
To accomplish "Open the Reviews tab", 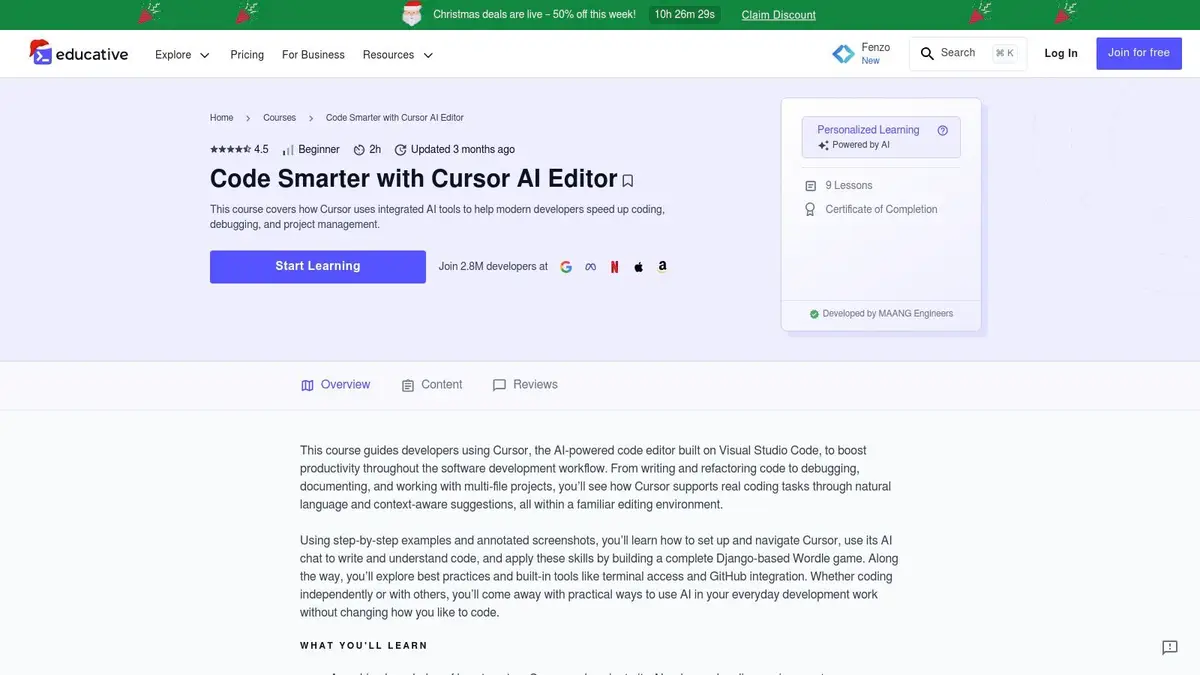I will point(525,385).
